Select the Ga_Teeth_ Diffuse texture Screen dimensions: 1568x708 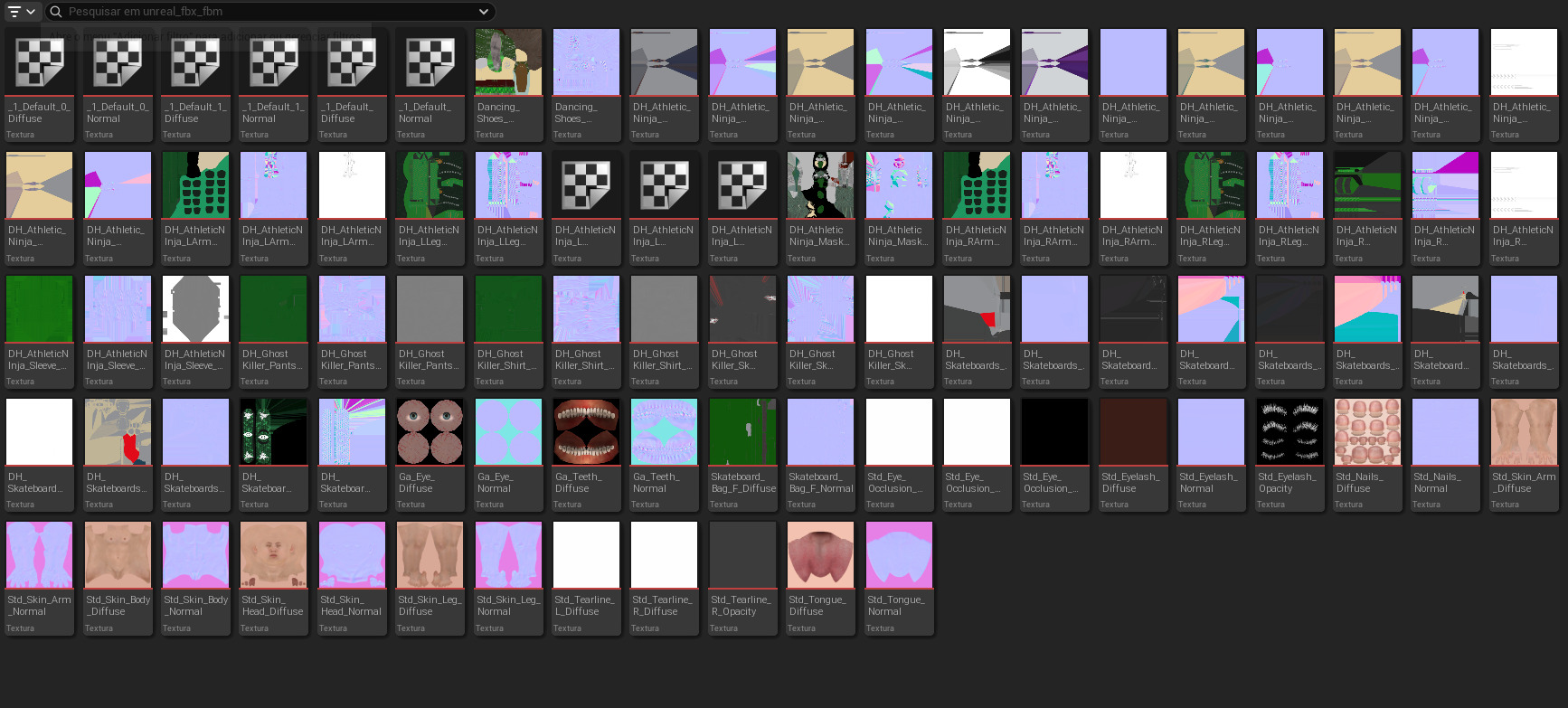[587, 454]
